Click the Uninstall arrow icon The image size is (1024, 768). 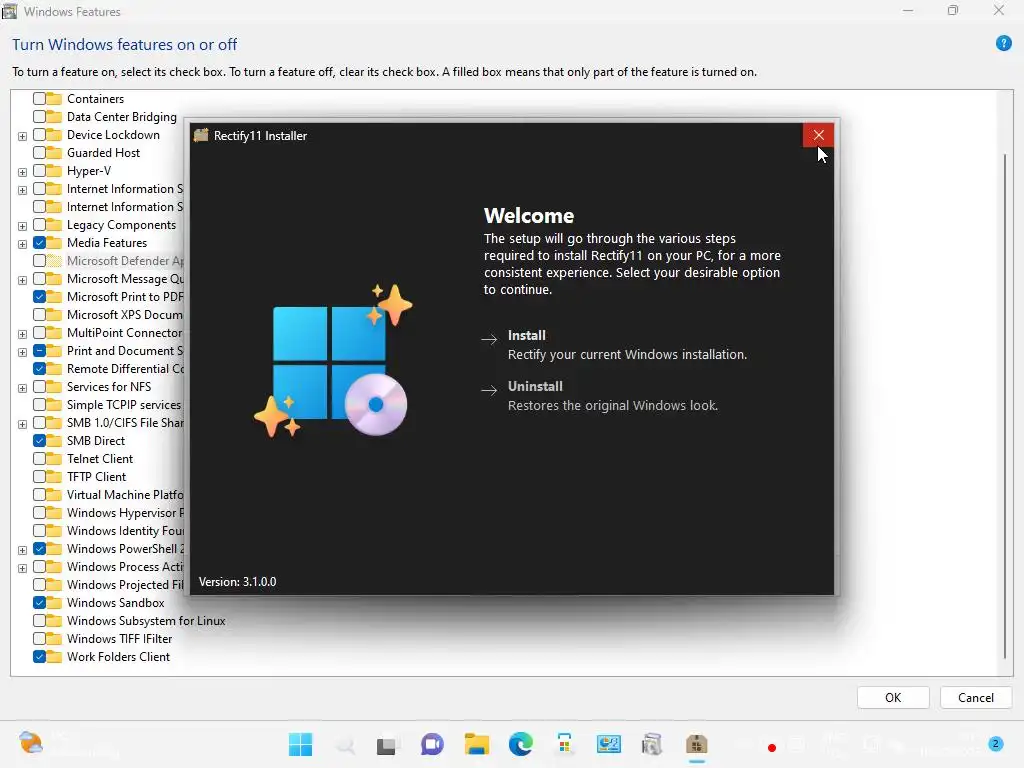point(489,390)
